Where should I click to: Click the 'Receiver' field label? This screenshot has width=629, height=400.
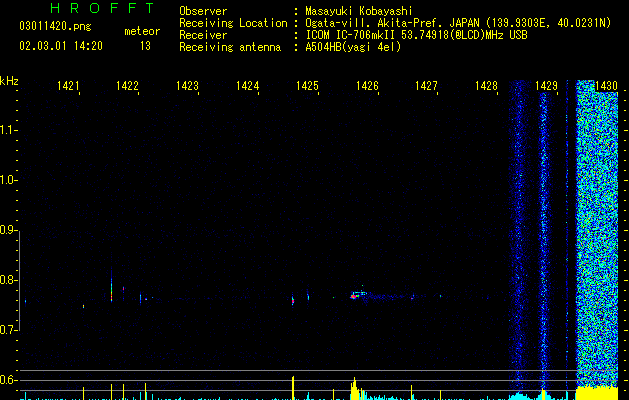pyautogui.click(x=203, y=35)
